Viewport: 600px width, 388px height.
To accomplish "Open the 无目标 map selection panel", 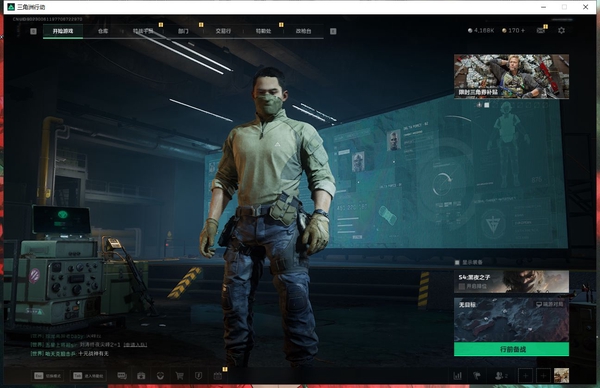I will (511, 320).
